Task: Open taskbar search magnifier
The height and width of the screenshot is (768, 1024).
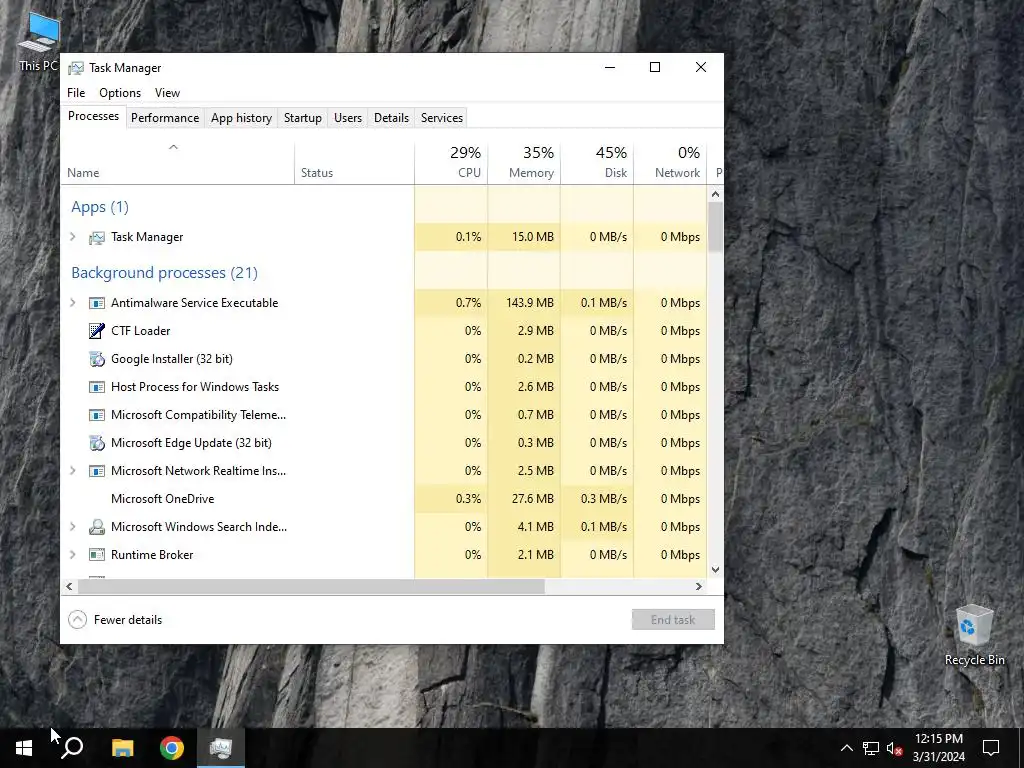Action: [72, 748]
